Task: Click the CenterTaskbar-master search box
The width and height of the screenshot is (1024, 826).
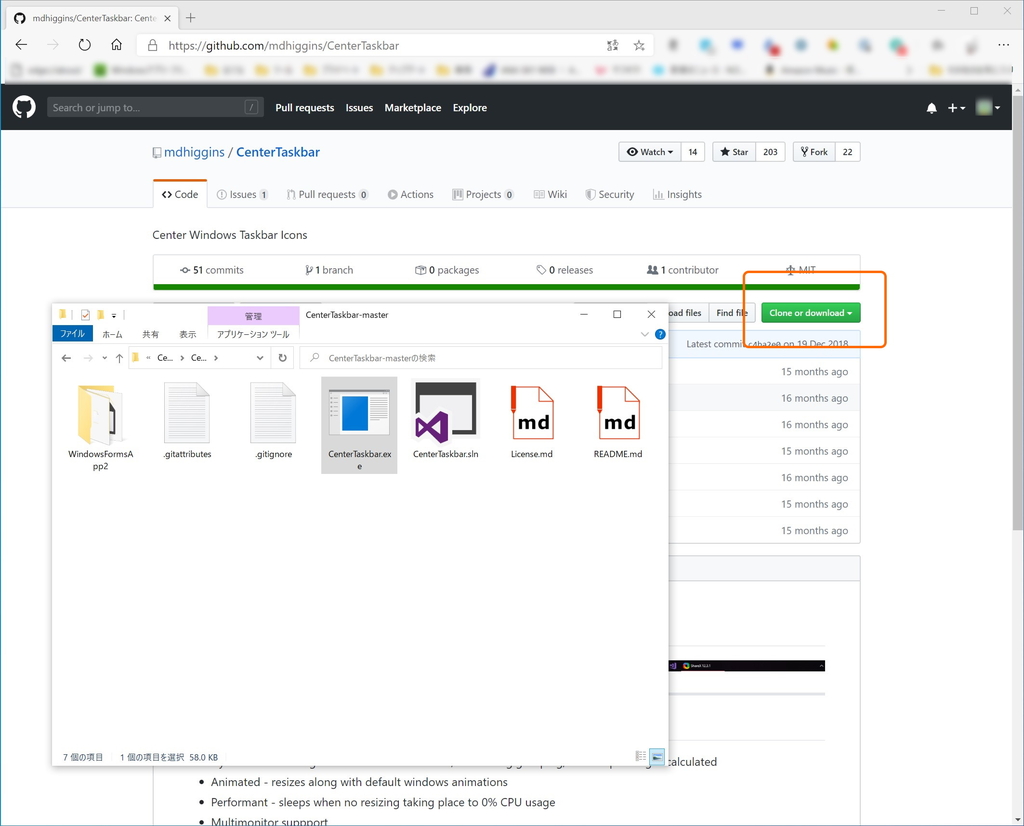Action: [481, 358]
